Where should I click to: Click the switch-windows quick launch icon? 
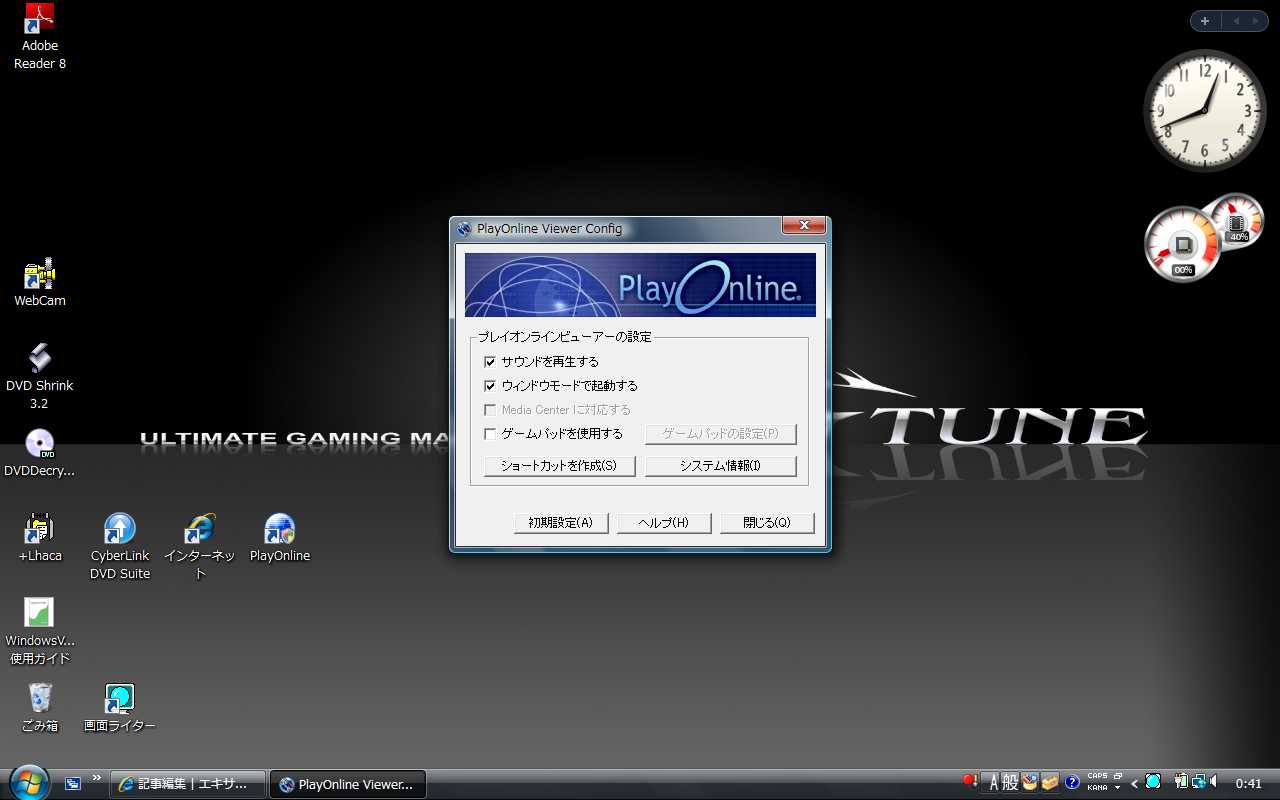pyautogui.click(x=73, y=783)
